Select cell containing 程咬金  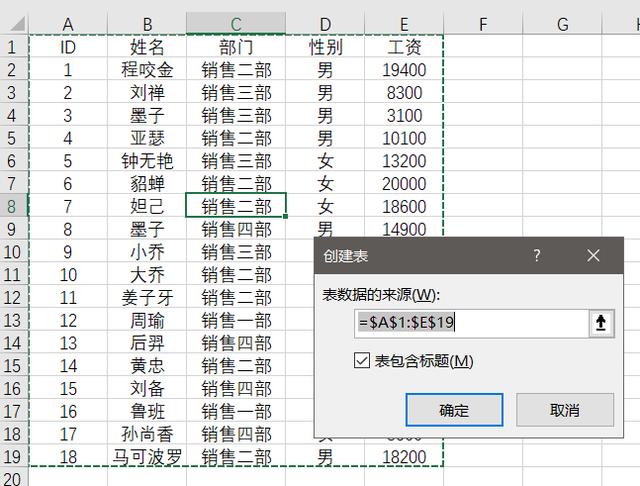pos(147,70)
